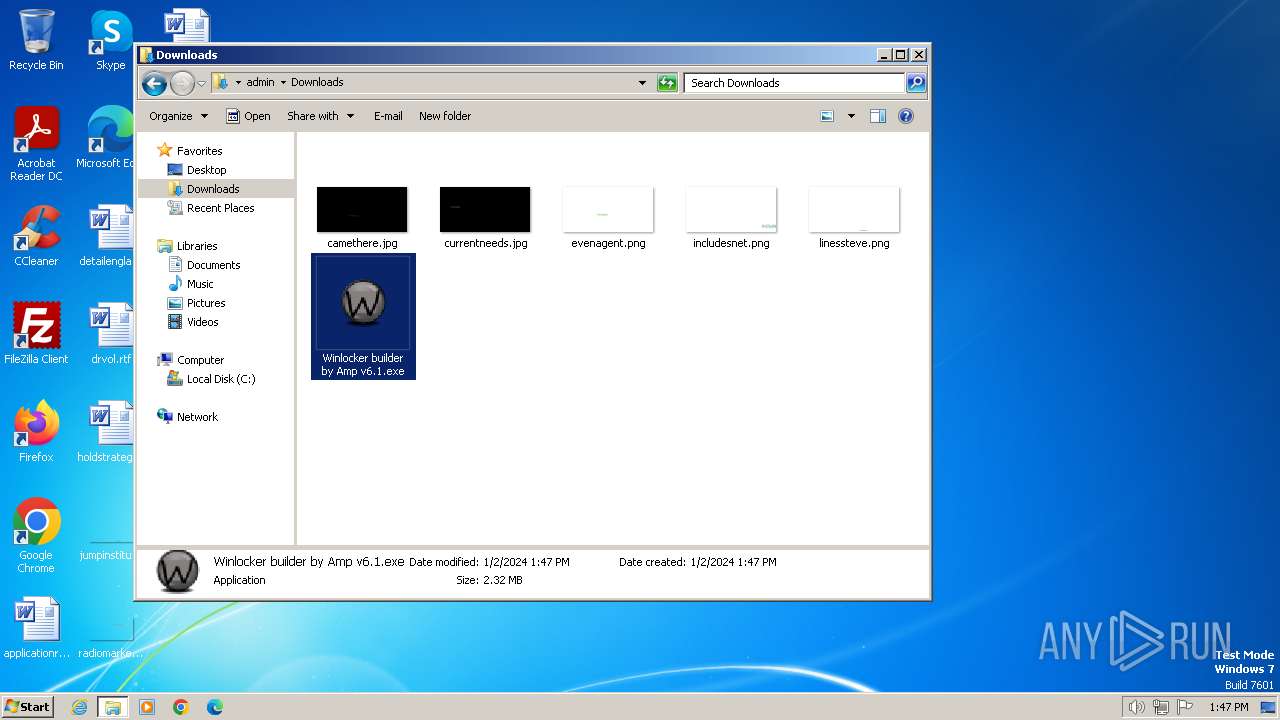Viewport: 1280px width, 720px height.
Task: Click Recycle Bin desktop icon
Action: point(36,40)
